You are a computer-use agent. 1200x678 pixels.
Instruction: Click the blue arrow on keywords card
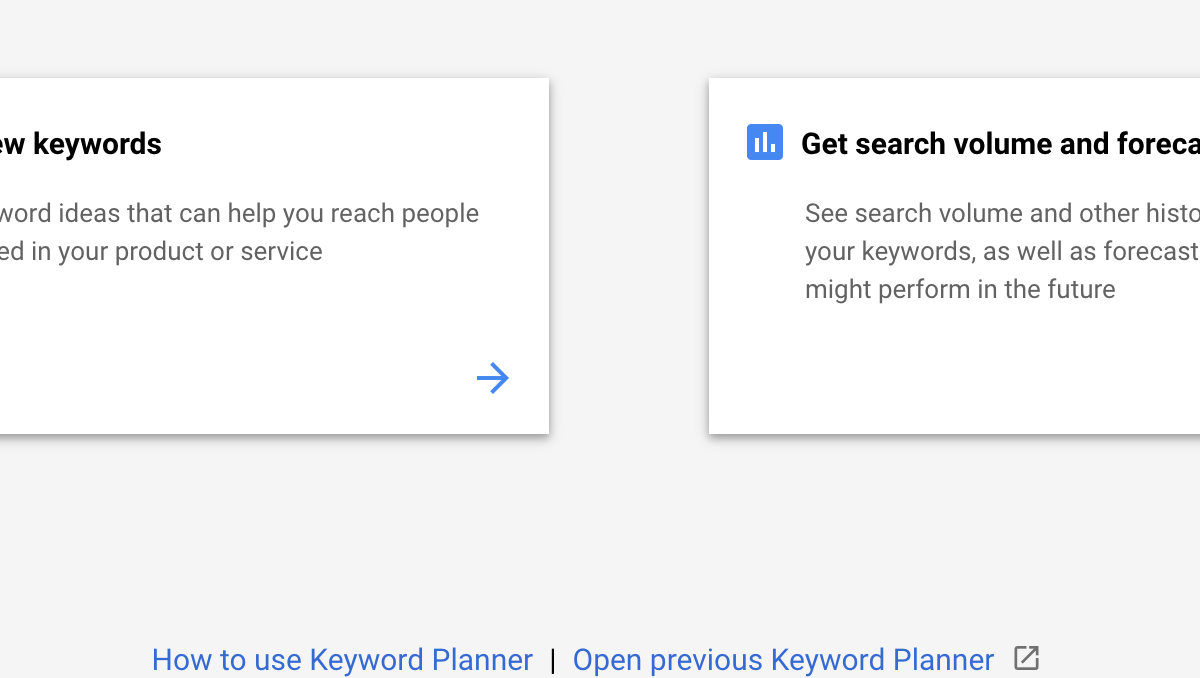[x=493, y=378]
